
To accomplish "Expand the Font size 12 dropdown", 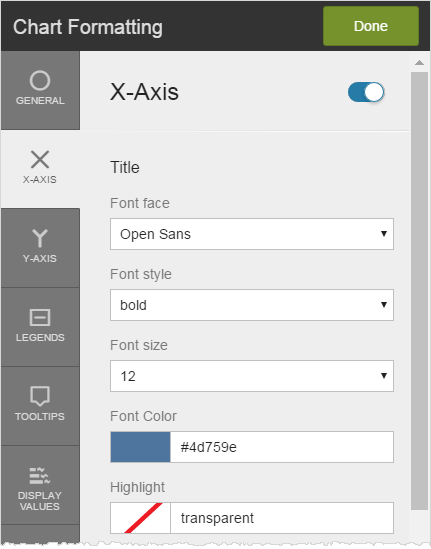I will pyautogui.click(x=252, y=376).
